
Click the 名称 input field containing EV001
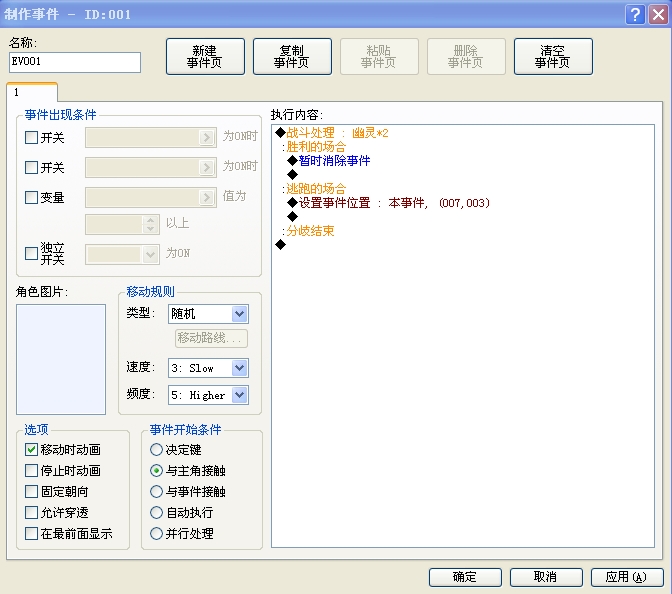[75, 62]
